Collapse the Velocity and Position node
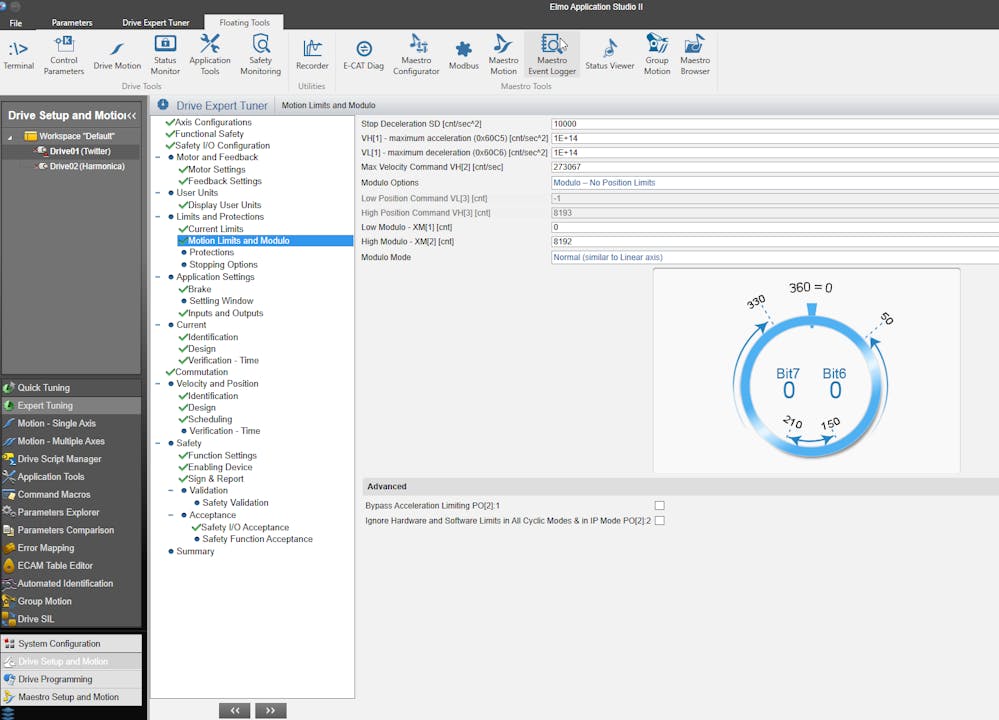The height and width of the screenshot is (720, 999). coord(158,384)
